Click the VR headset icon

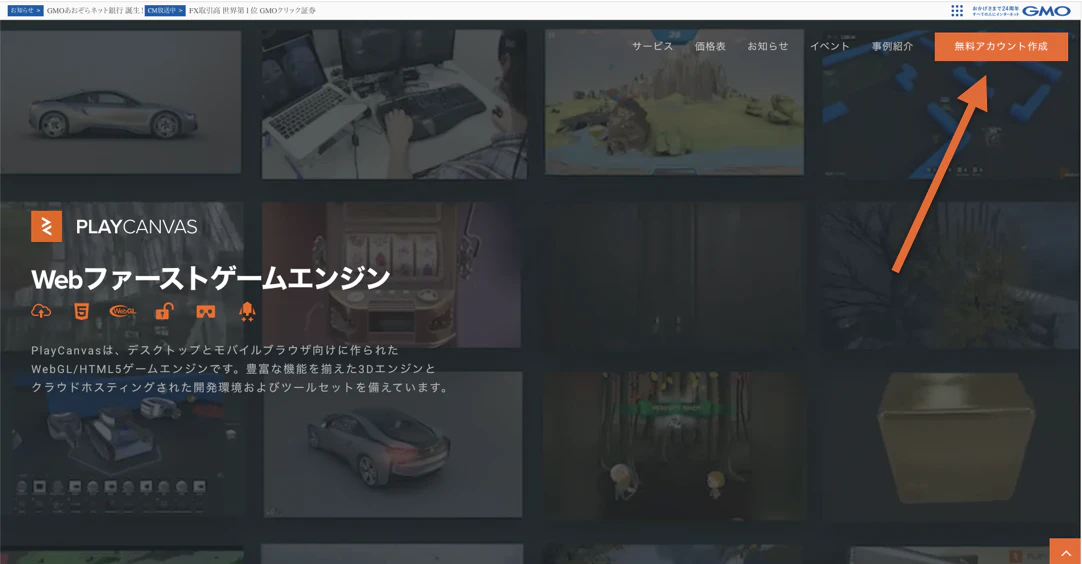206,312
